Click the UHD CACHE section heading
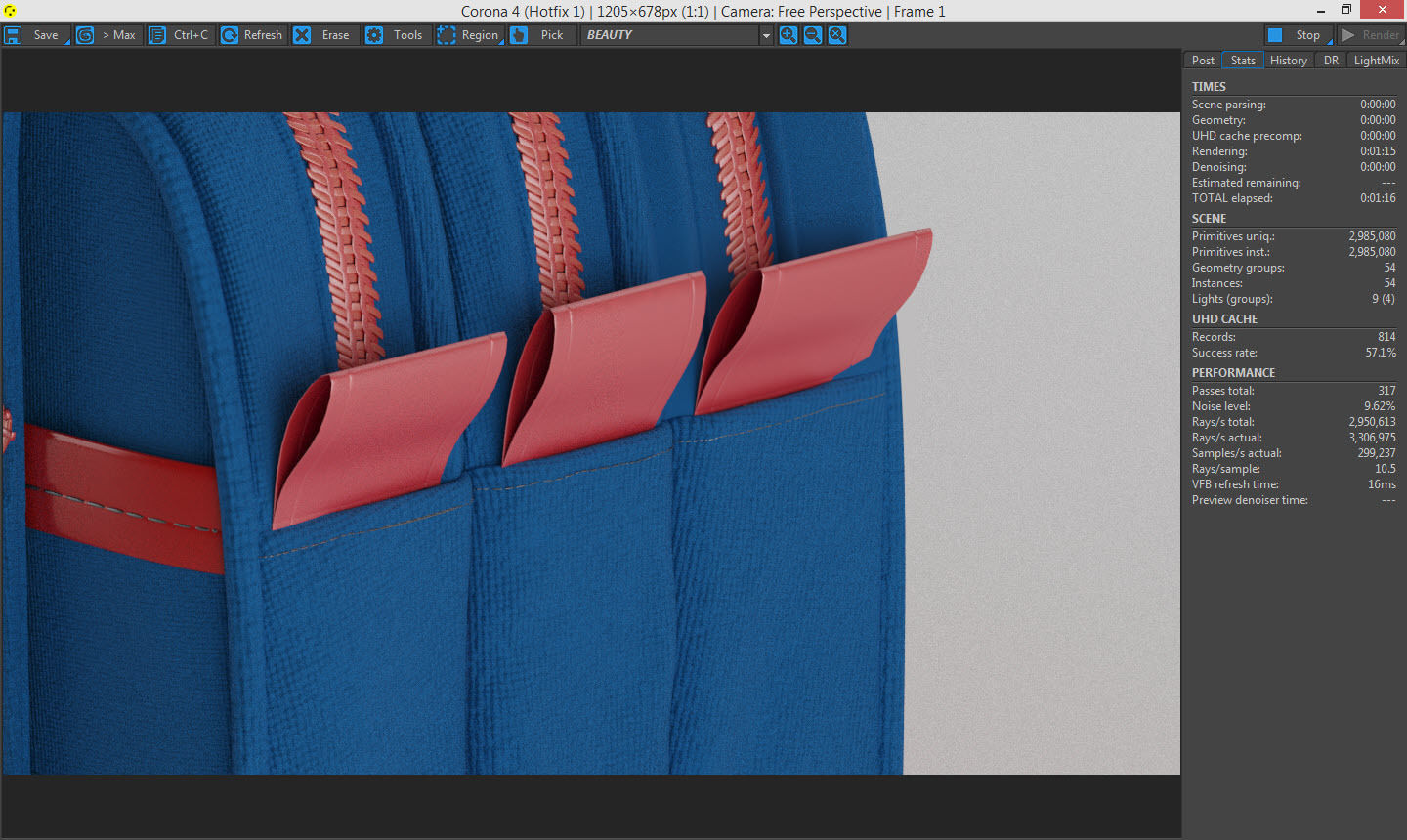 (x=1224, y=319)
